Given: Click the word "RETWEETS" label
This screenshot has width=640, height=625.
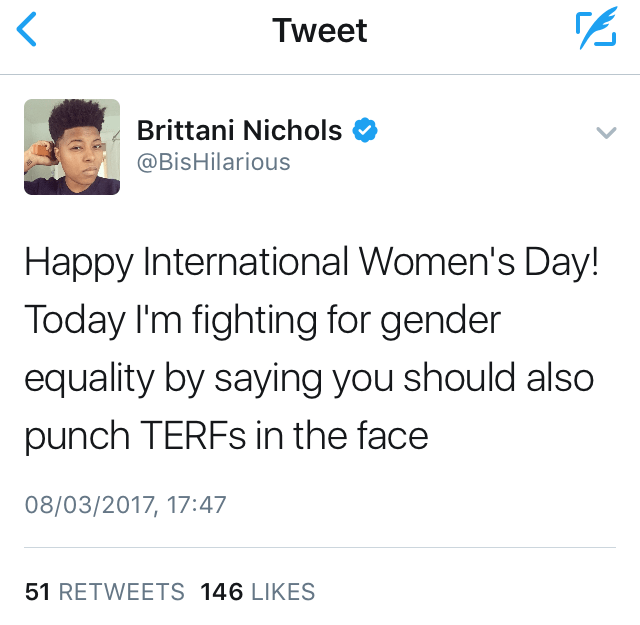Looking at the screenshot, I should tap(122, 591).
